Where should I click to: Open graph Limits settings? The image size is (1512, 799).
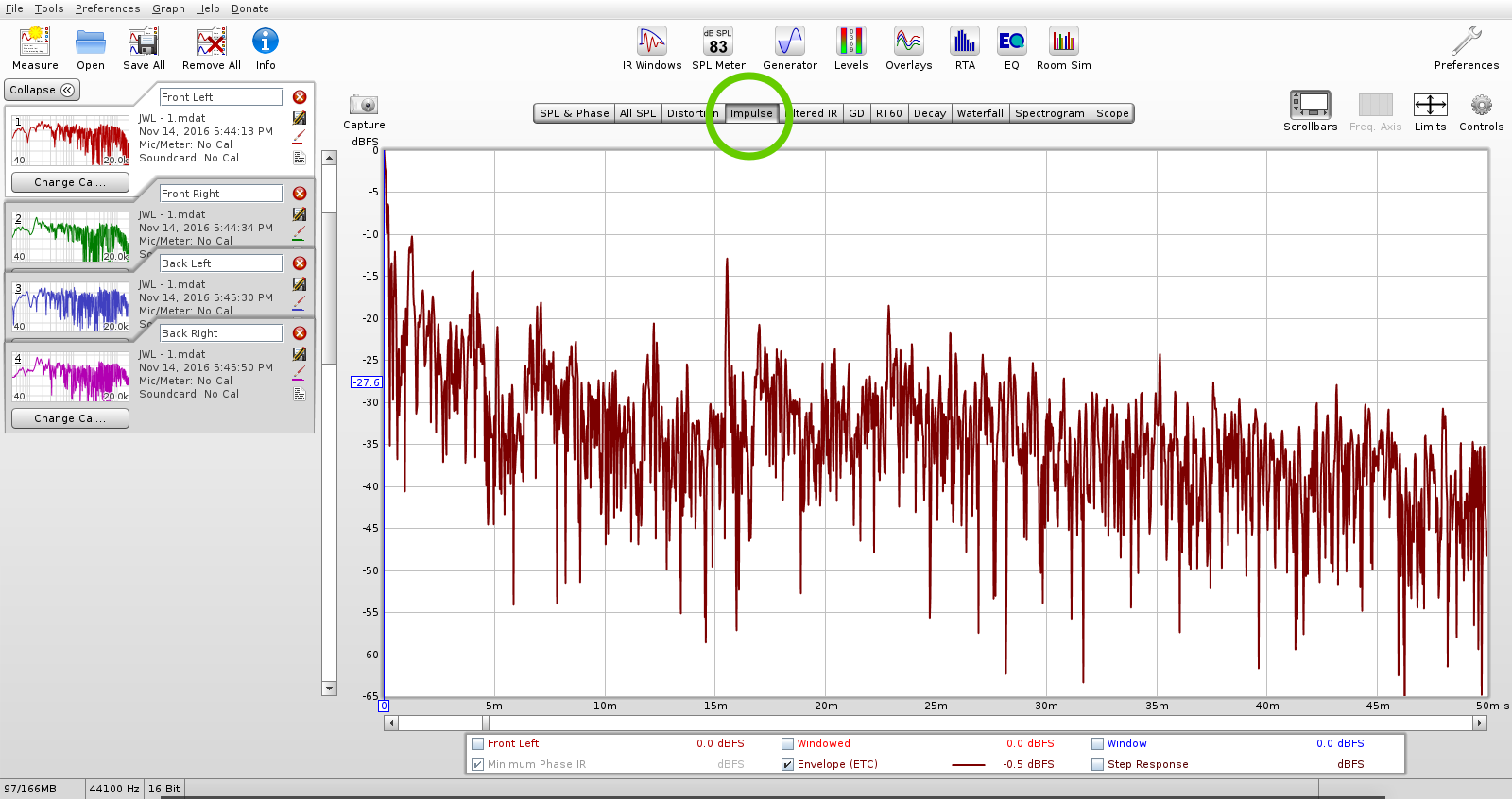(x=1430, y=111)
